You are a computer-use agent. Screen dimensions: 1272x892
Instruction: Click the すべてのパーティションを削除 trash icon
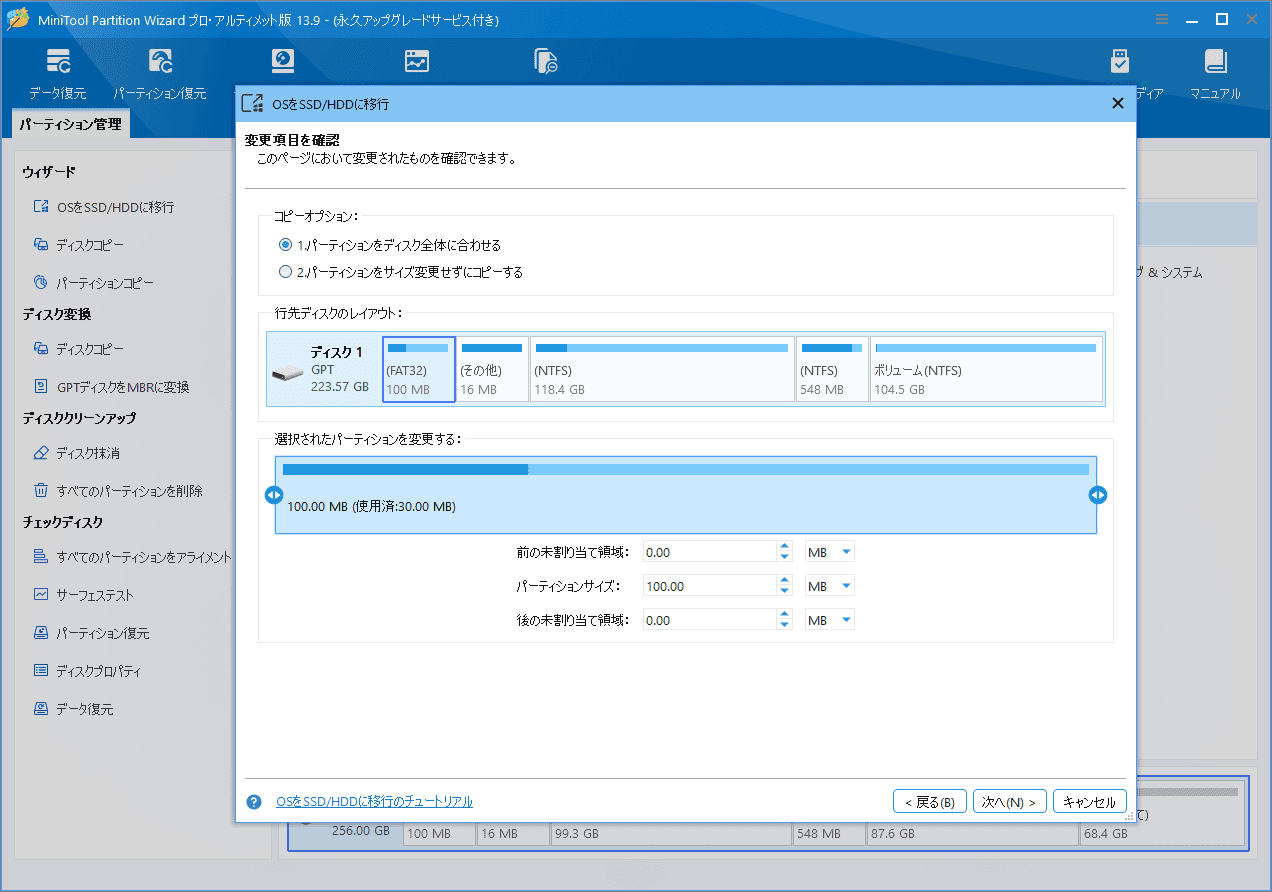click(x=41, y=491)
